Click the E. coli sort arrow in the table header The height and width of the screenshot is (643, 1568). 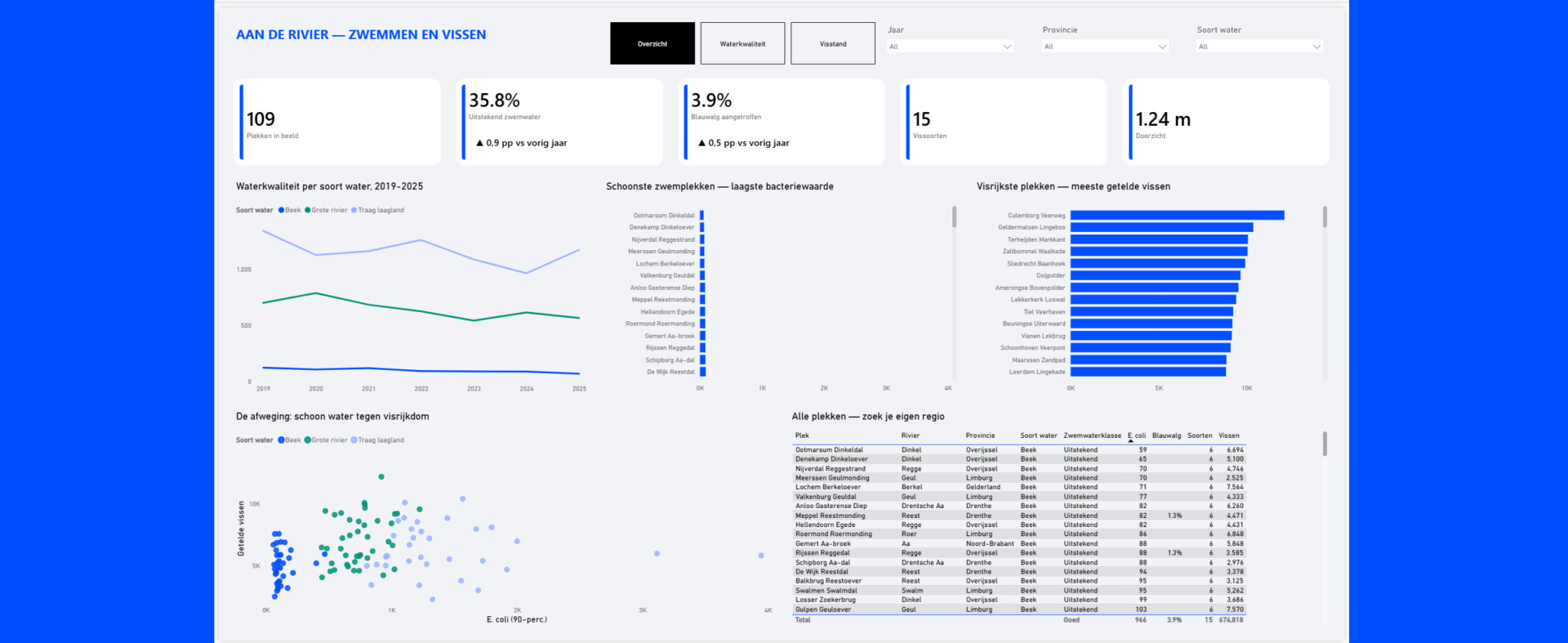pos(1131,441)
